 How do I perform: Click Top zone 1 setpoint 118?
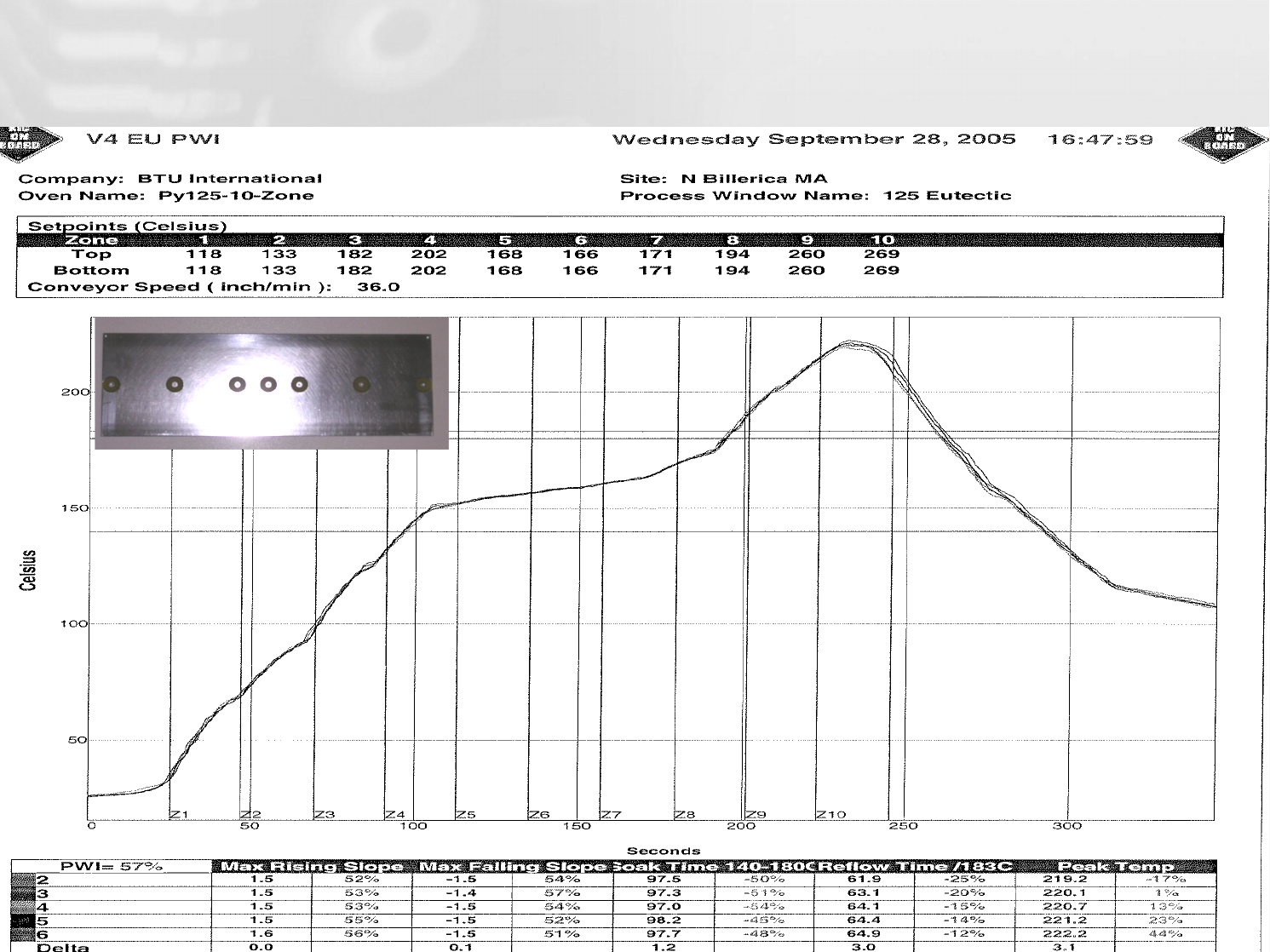pyautogui.click(x=204, y=254)
